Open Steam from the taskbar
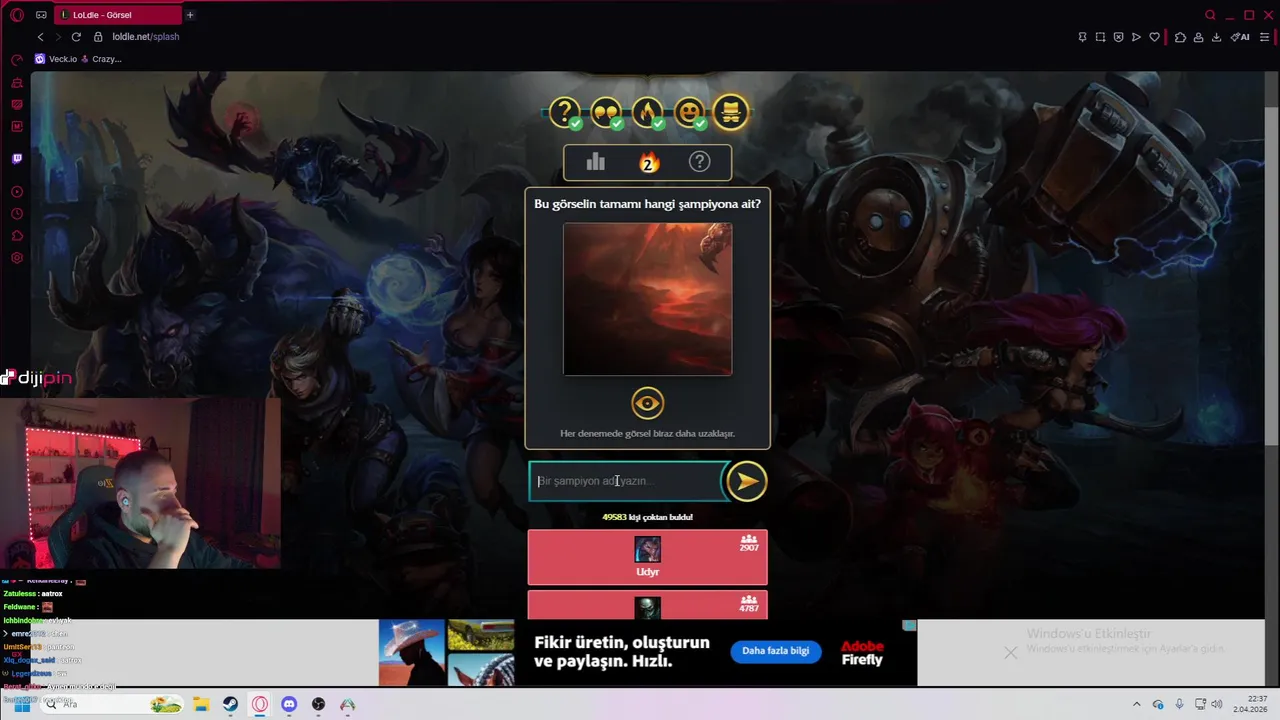The height and width of the screenshot is (720, 1280). click(x=230, y=704)
